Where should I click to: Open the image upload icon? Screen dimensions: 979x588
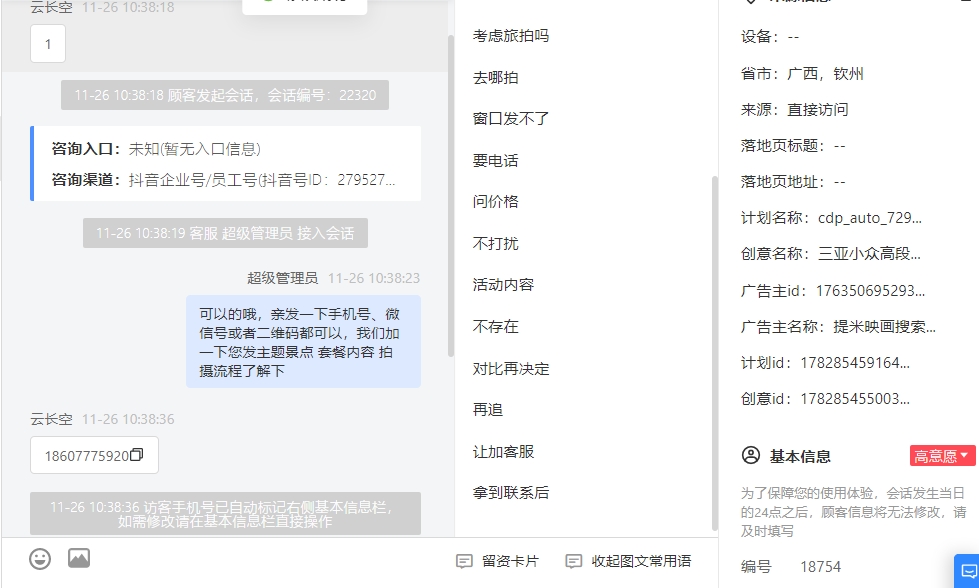tap(79, 558)
